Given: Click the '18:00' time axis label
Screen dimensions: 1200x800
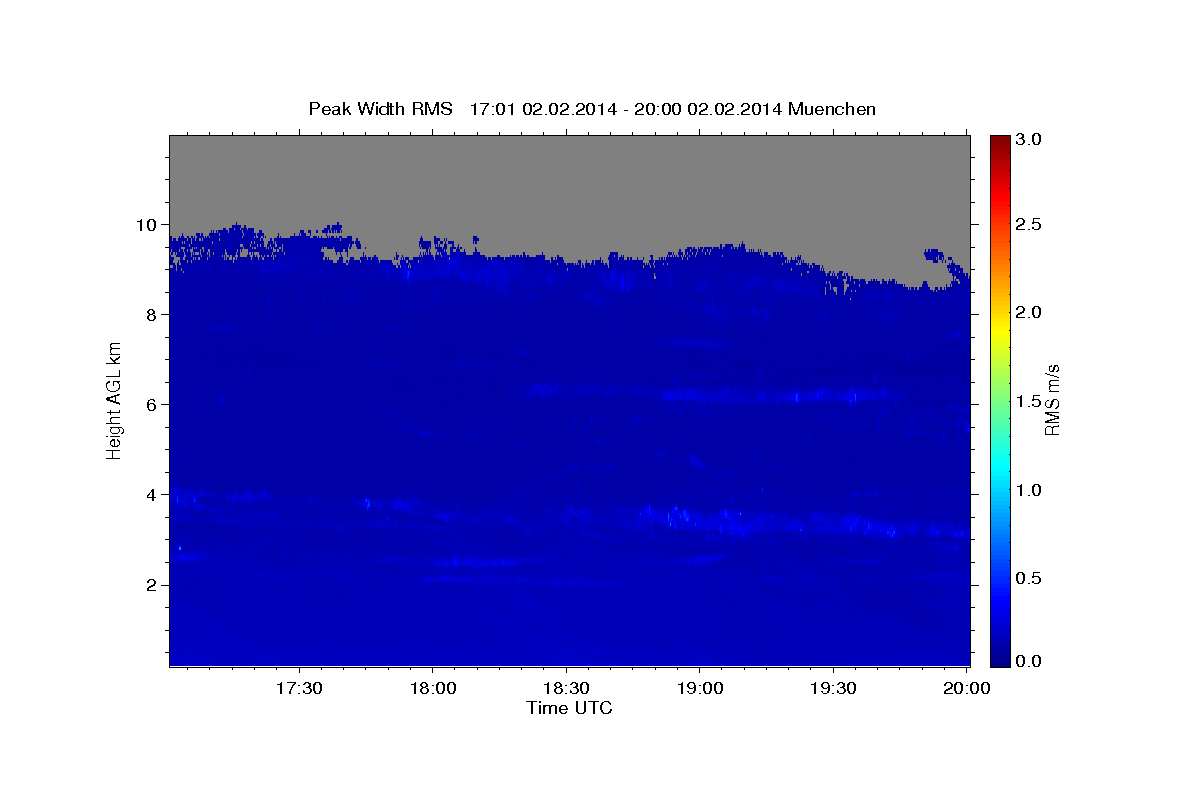Looking at the screenshot, I should 433,689.
